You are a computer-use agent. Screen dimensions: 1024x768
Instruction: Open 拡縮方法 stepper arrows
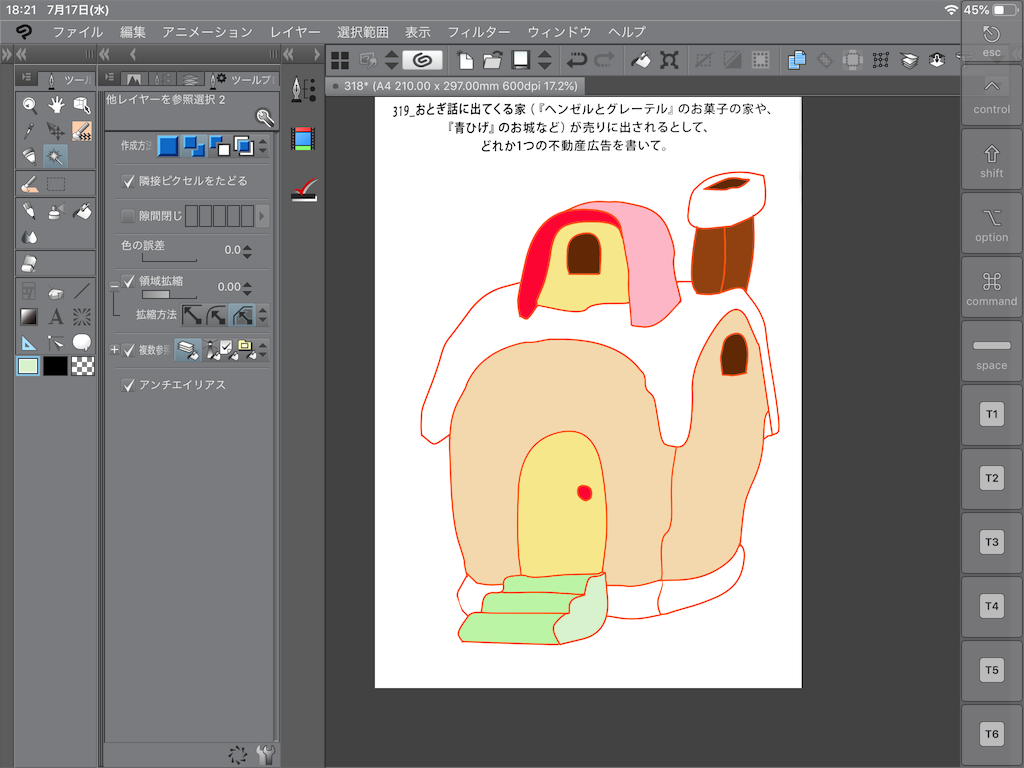263,315
